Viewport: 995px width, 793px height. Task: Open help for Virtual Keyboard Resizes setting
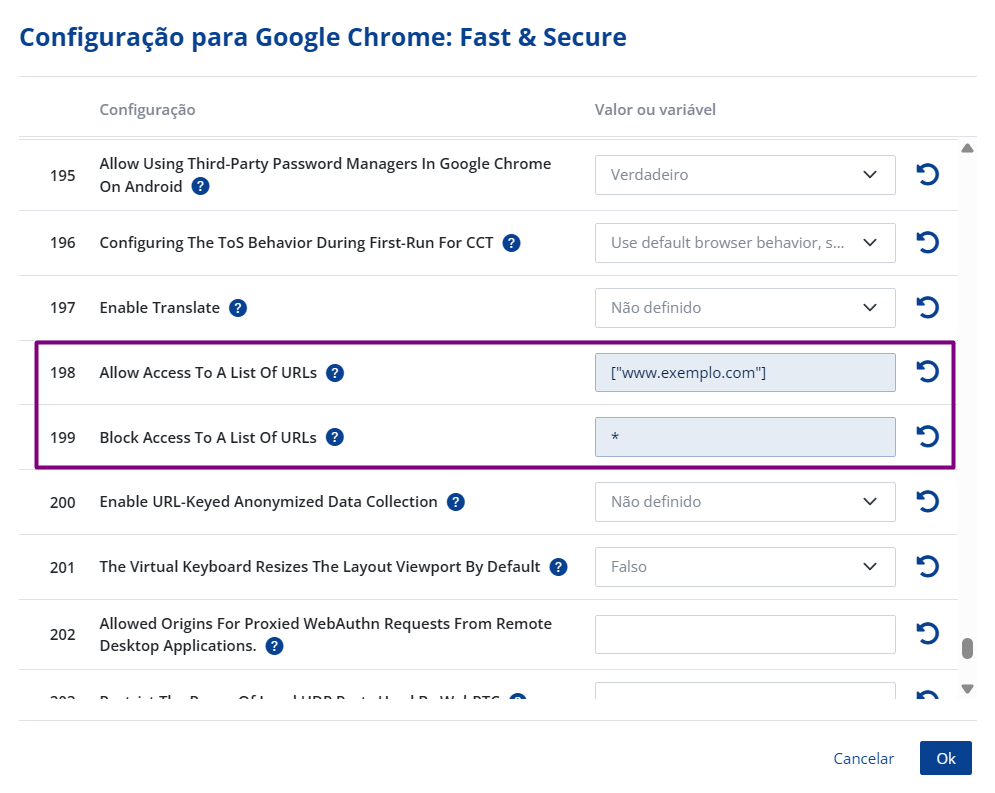point(558,567)
